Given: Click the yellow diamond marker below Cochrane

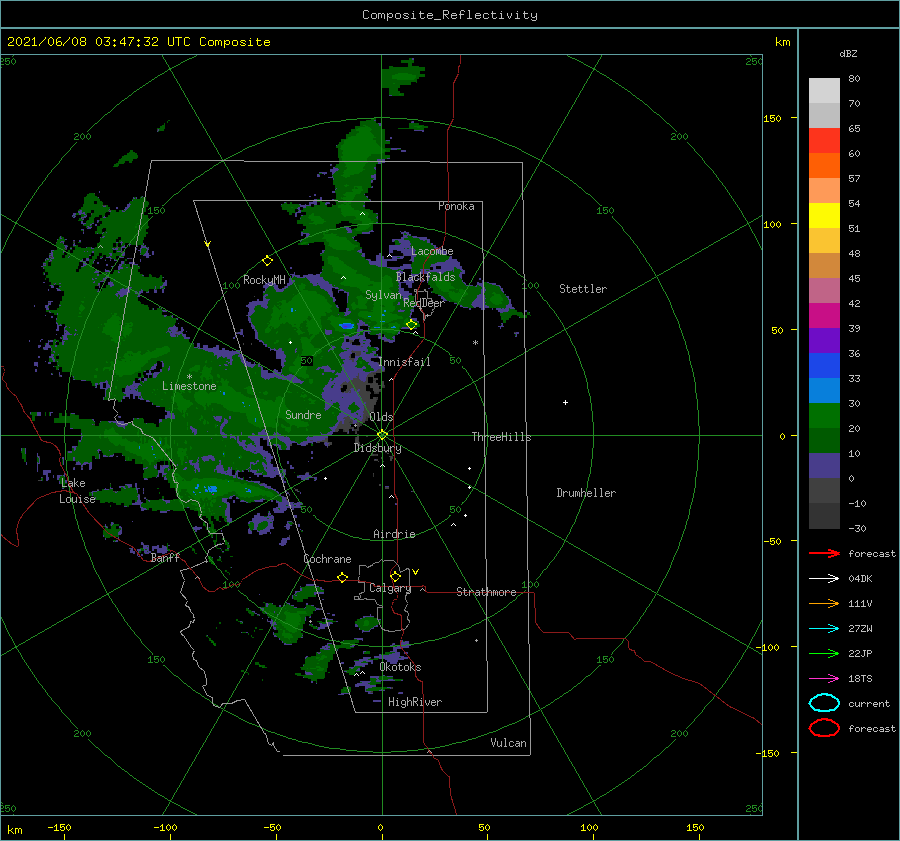Looking at the screenshot, I should pyautogui.click(x=343, y=578).
